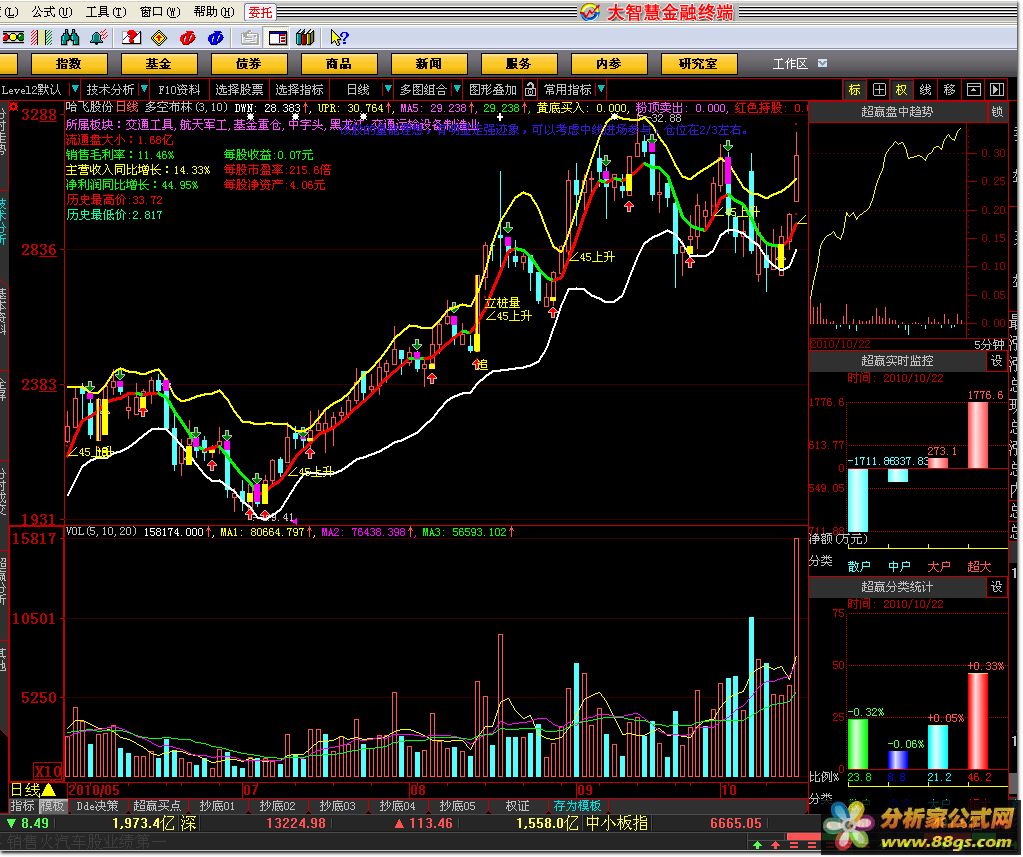Expand the 常用指标 dropdown arrow
Screen dimensions: 1023x857
click(x=601, y=89)
